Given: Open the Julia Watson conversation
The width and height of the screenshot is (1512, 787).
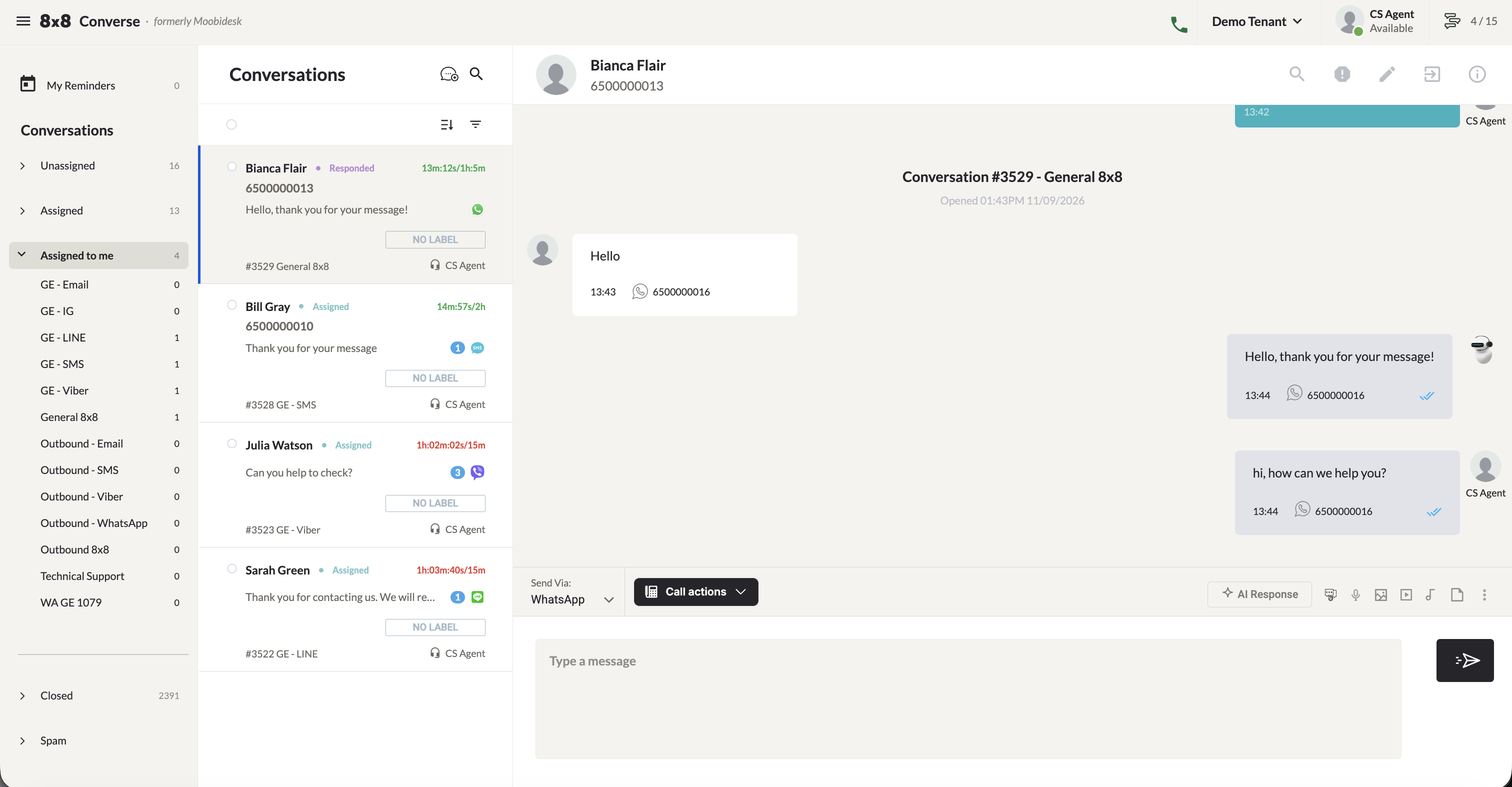Looking at the screenshot, I should (x=355, y=485).
